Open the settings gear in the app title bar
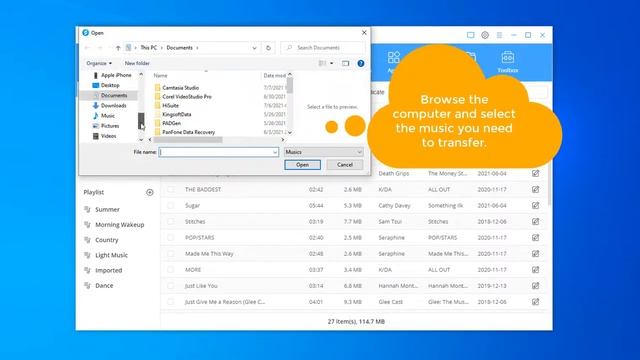The image size is (640, 360). pyautogui.click(x=485, y=35)
